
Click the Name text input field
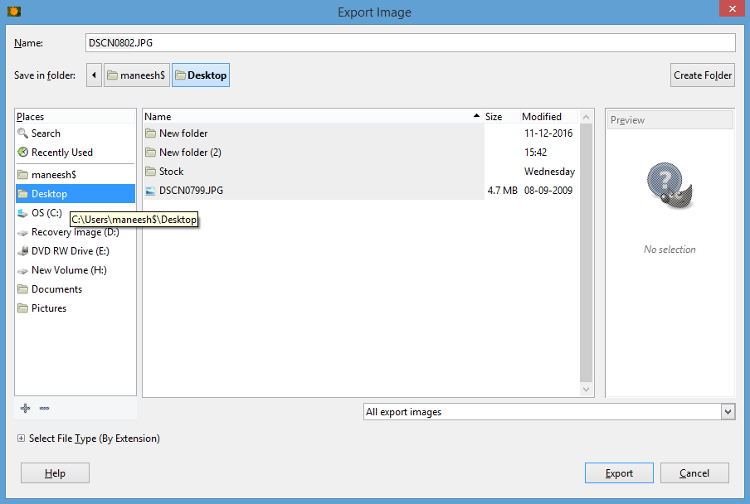click(410, 43)
